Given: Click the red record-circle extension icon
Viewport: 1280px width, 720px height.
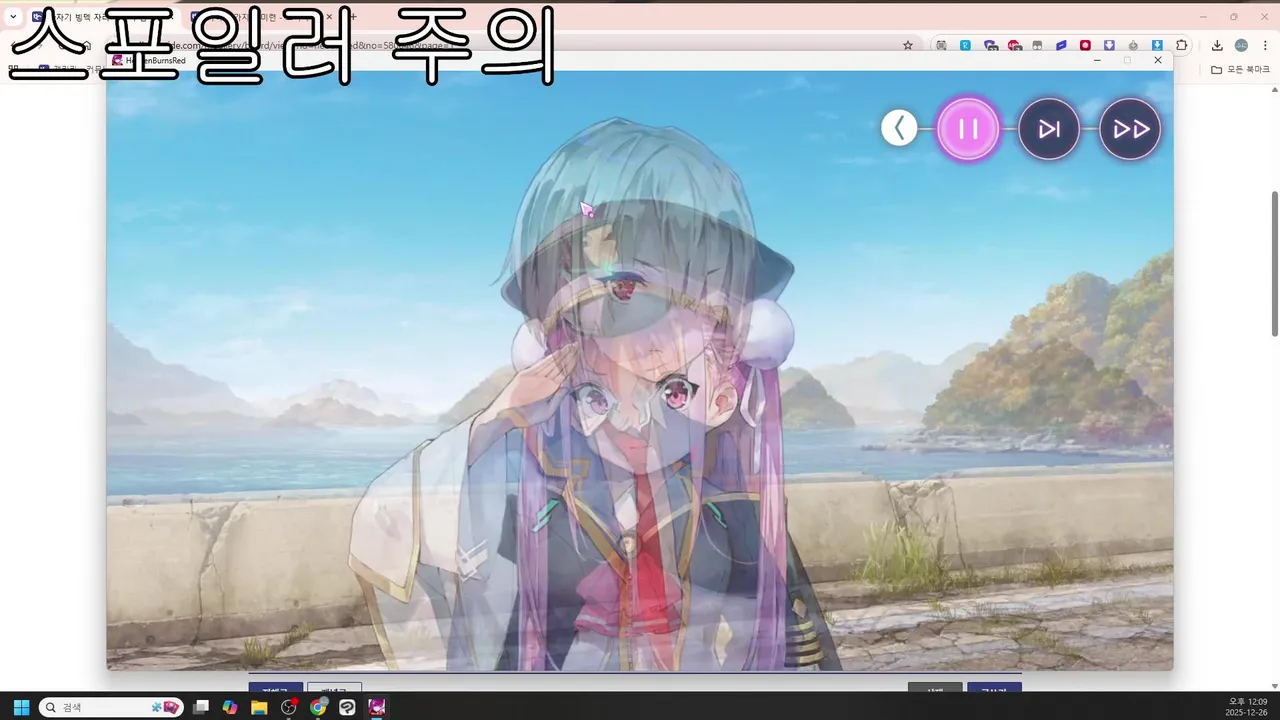Looking at the screenshot, I should (x=1085, y=45).
